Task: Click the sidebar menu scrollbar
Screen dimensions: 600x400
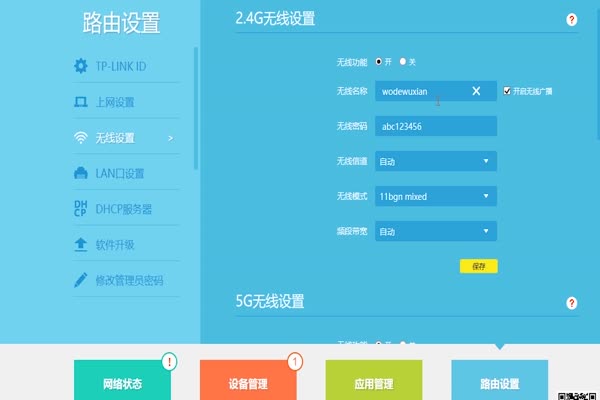Action: point(196,108)
